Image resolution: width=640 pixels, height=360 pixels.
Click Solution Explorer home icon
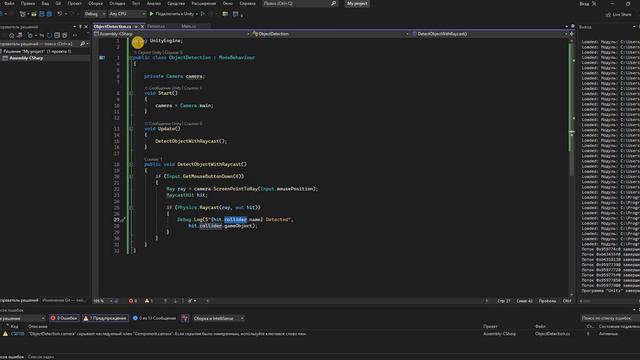11,36
